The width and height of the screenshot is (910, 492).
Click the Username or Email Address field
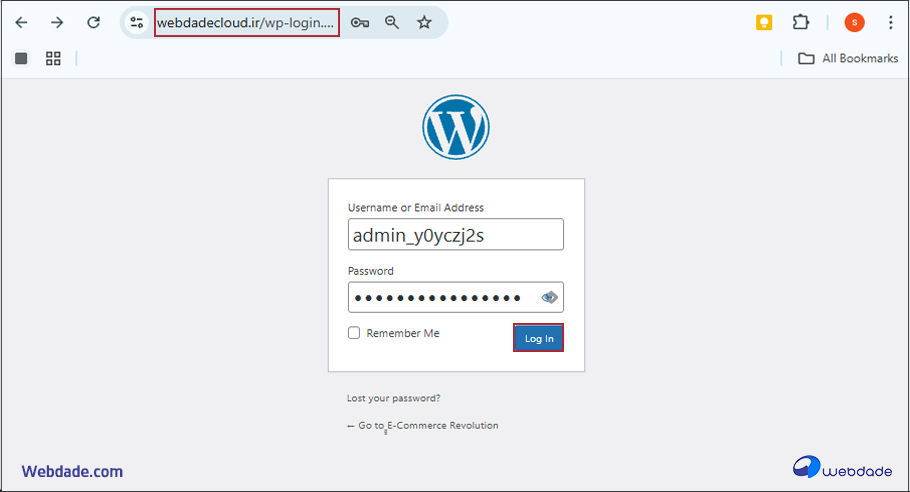pos(455,235)
